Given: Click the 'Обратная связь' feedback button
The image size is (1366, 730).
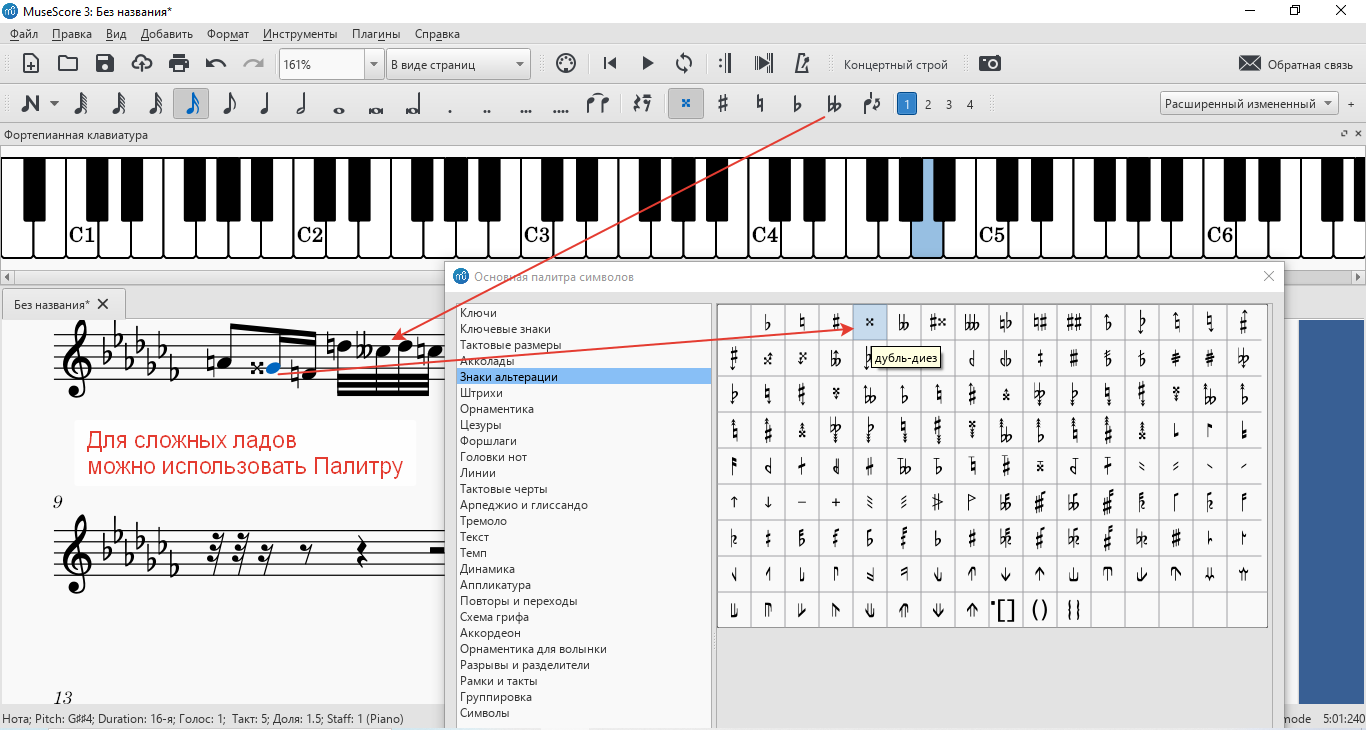Looking at the screenshot, I should coord(1295,64).
